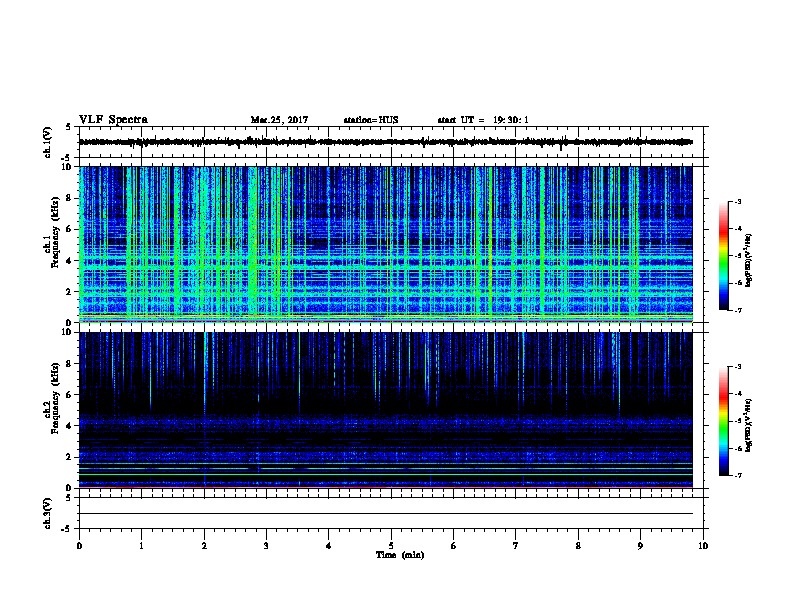Click the "VLF Spectra" plot title

coord(113,119)
